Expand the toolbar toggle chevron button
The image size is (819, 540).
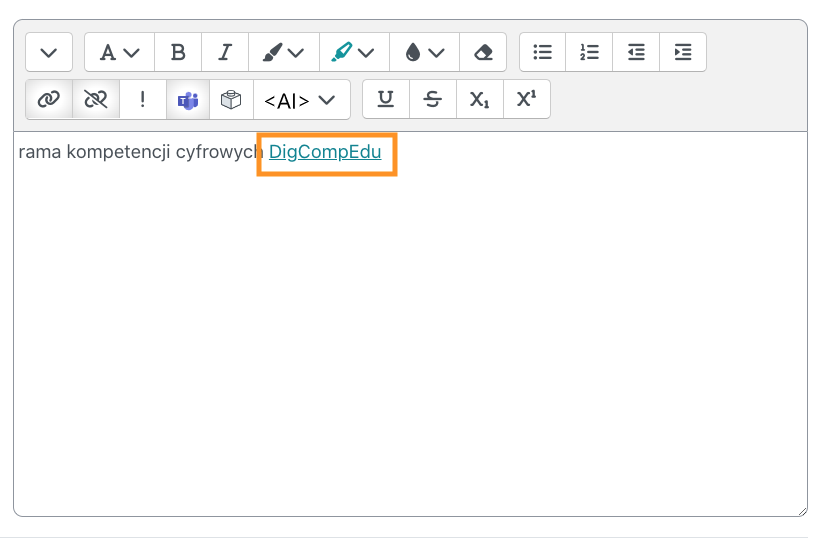click(x=49, y=52)
